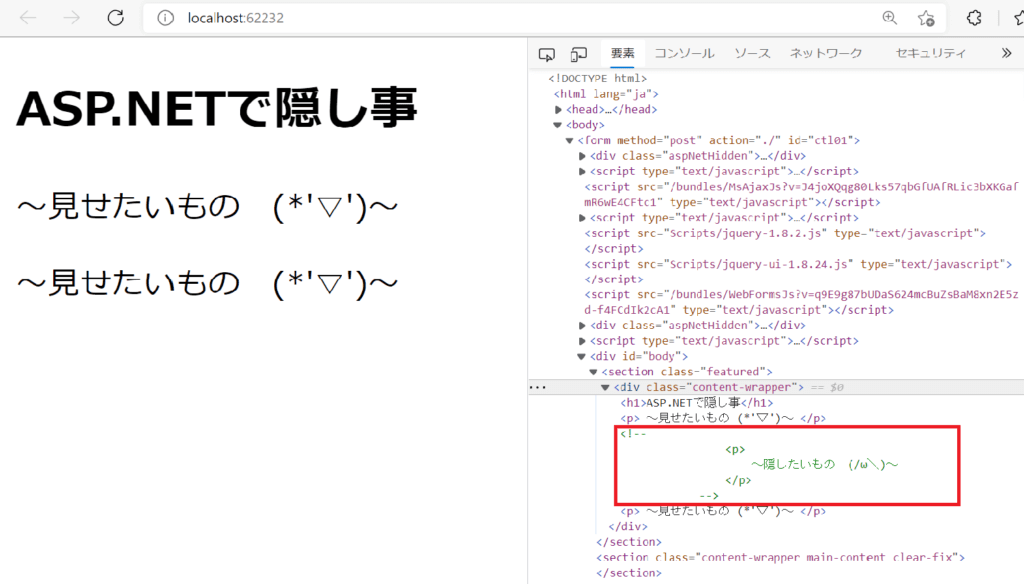Screen dimensions: 1024x584
Task: Click the page heading ASP.NETで隠し事
Action: [x=217, y=108]
